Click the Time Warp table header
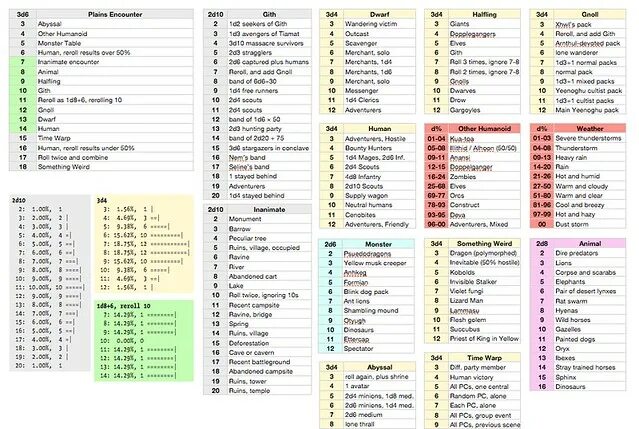 coord(484,358)
